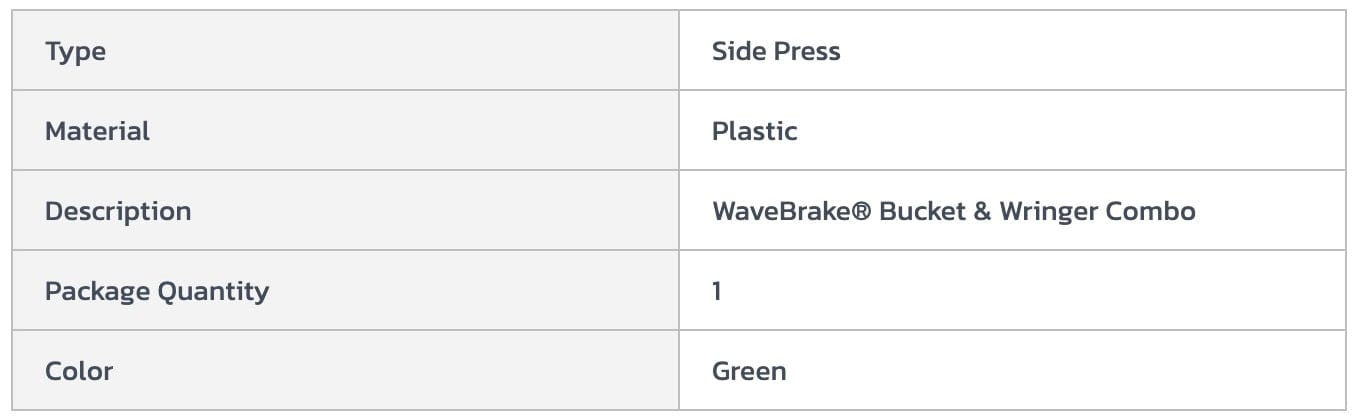Click the "Description" row label
The height and width of the screenshot is (420, 1357).
coord(118,211)
